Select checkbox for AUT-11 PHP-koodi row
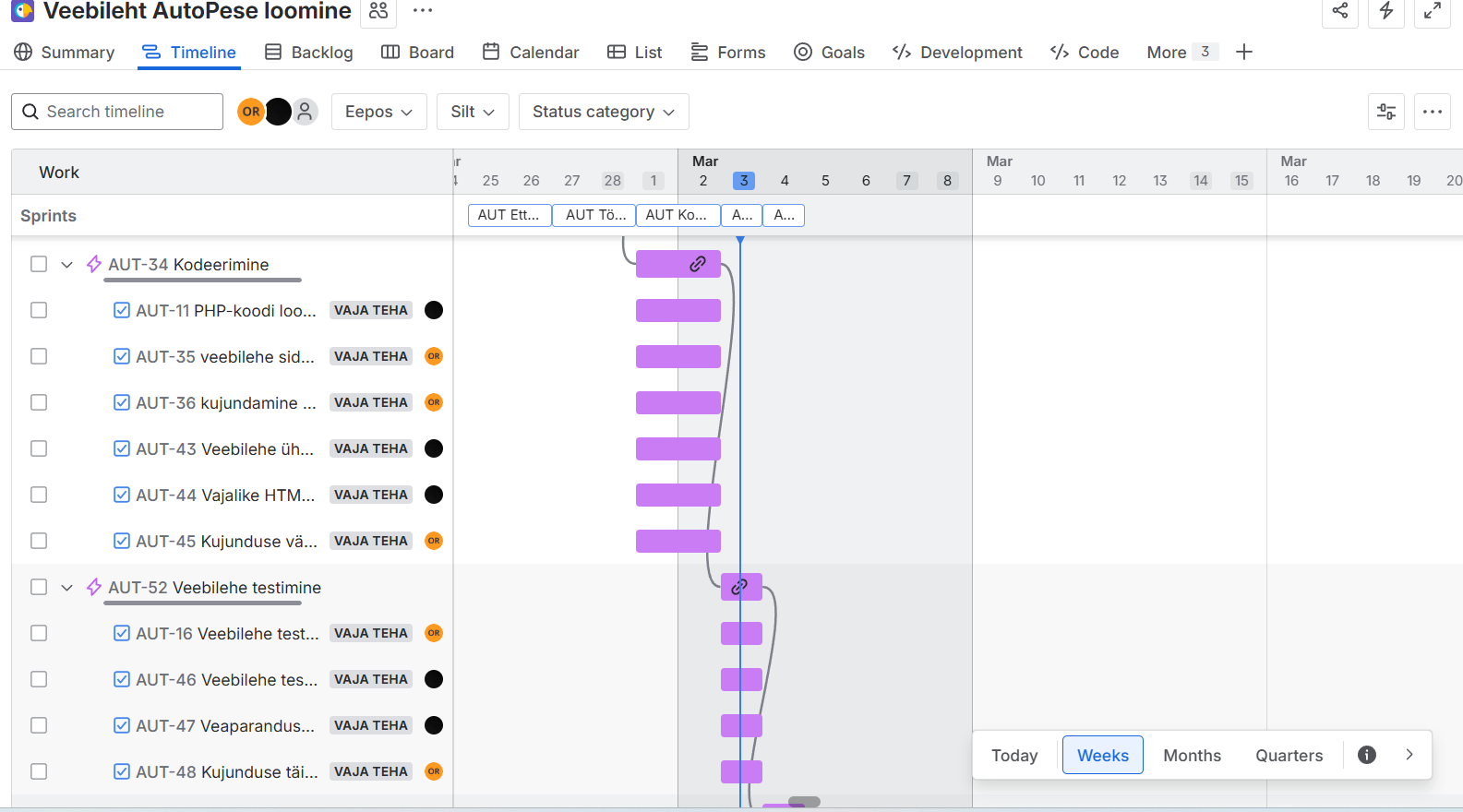Screen dimensions: 1463x812 39,310
